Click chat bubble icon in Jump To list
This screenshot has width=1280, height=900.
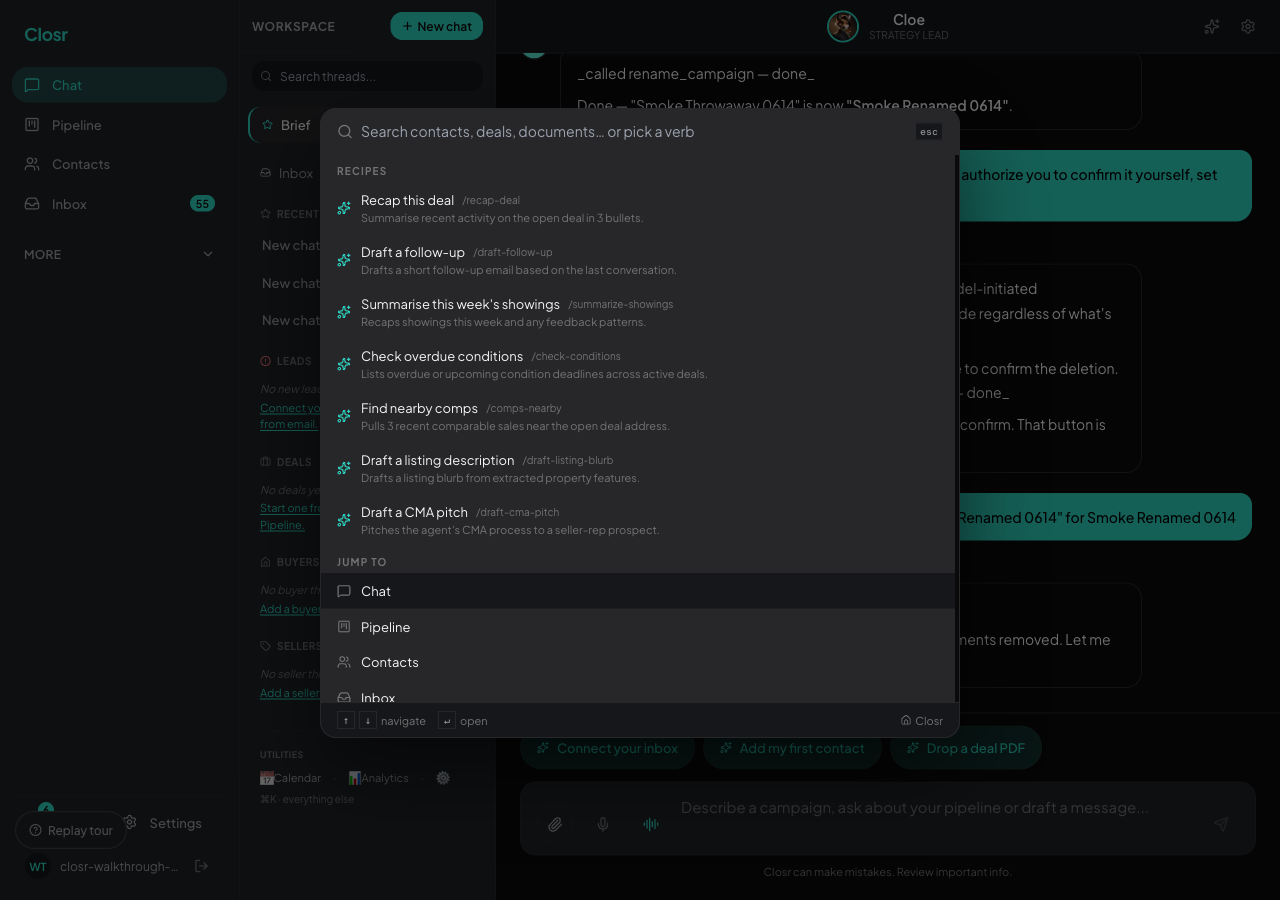(x=344, y=591)
